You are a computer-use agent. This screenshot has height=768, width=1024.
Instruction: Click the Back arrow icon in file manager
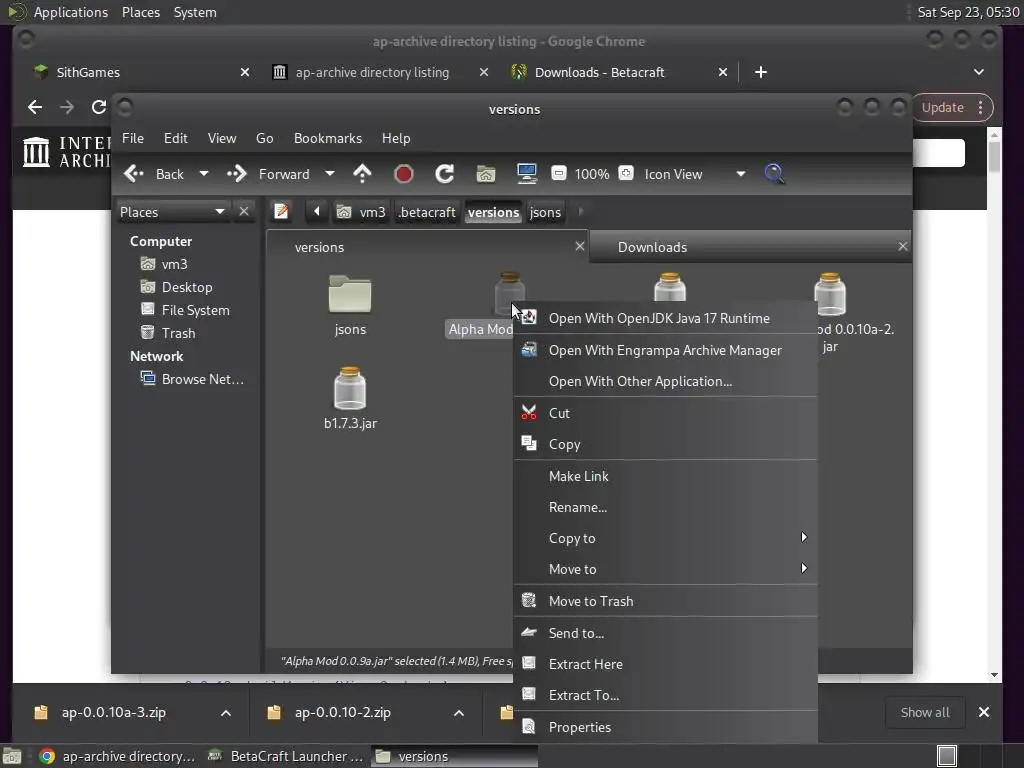134,174
